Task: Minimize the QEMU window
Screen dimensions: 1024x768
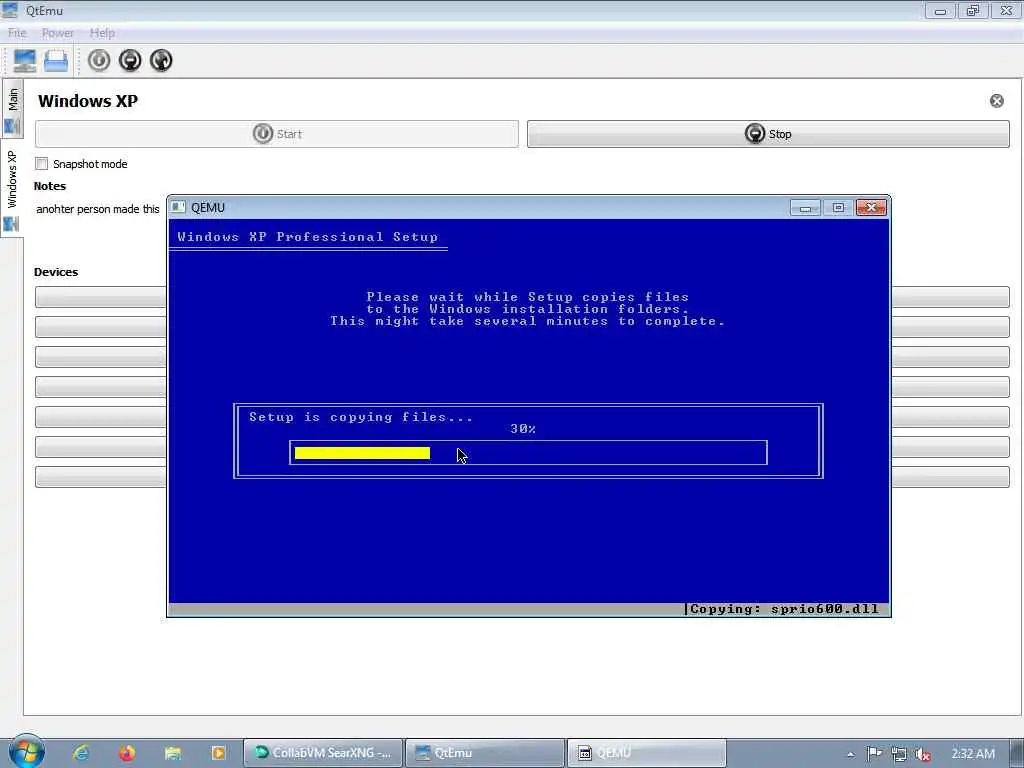Action: (x=805, y=208)
